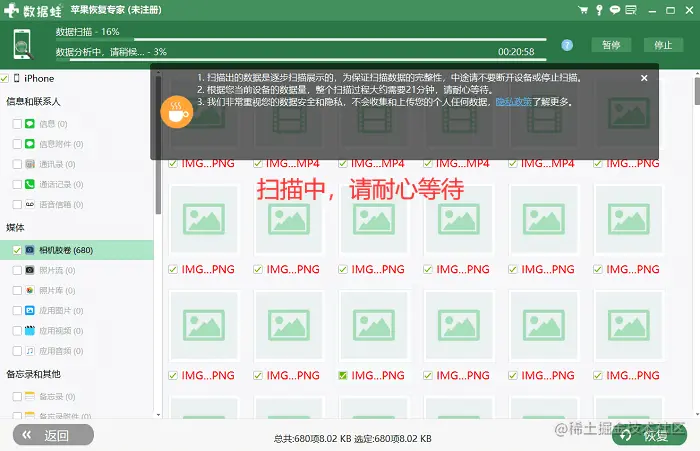Open the title bar menu icon
700x451 pixels.
point(631,10)
